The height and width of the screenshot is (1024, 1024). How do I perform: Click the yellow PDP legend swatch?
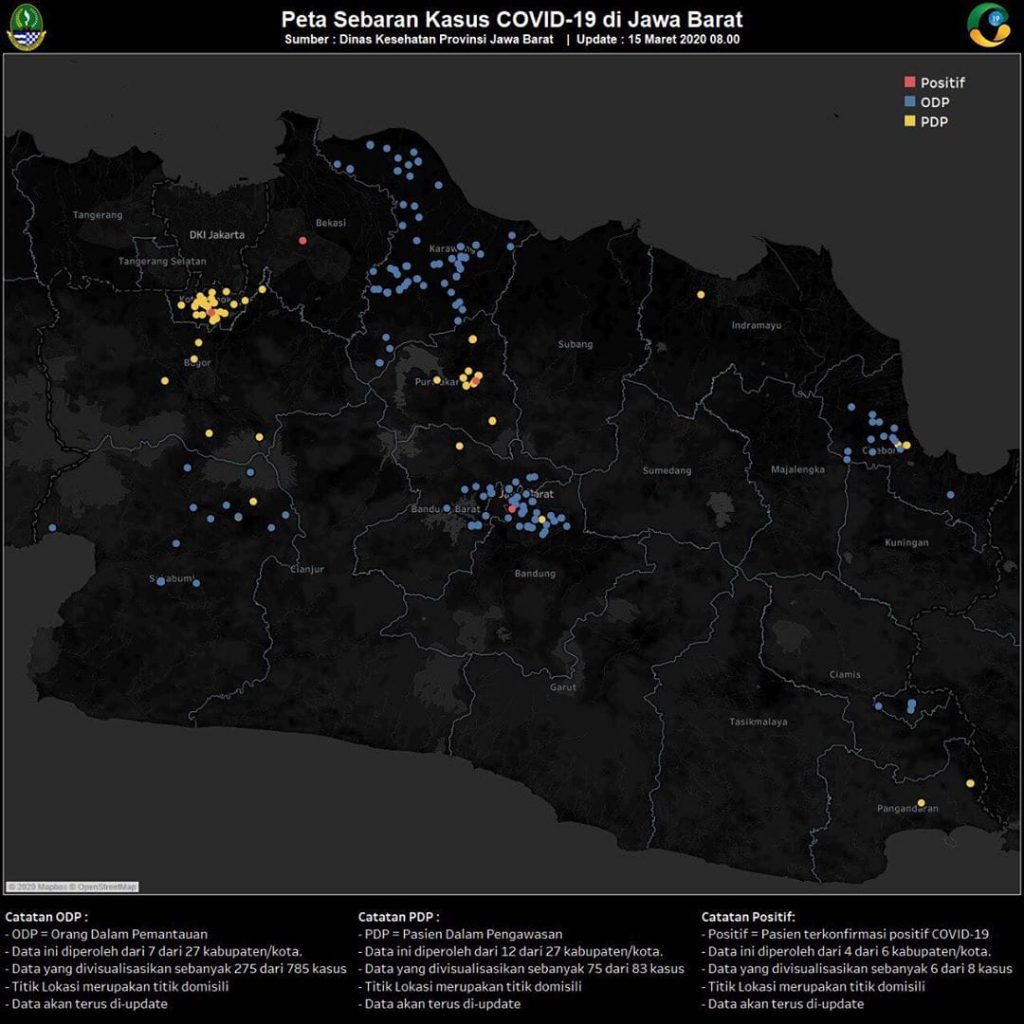909,121
